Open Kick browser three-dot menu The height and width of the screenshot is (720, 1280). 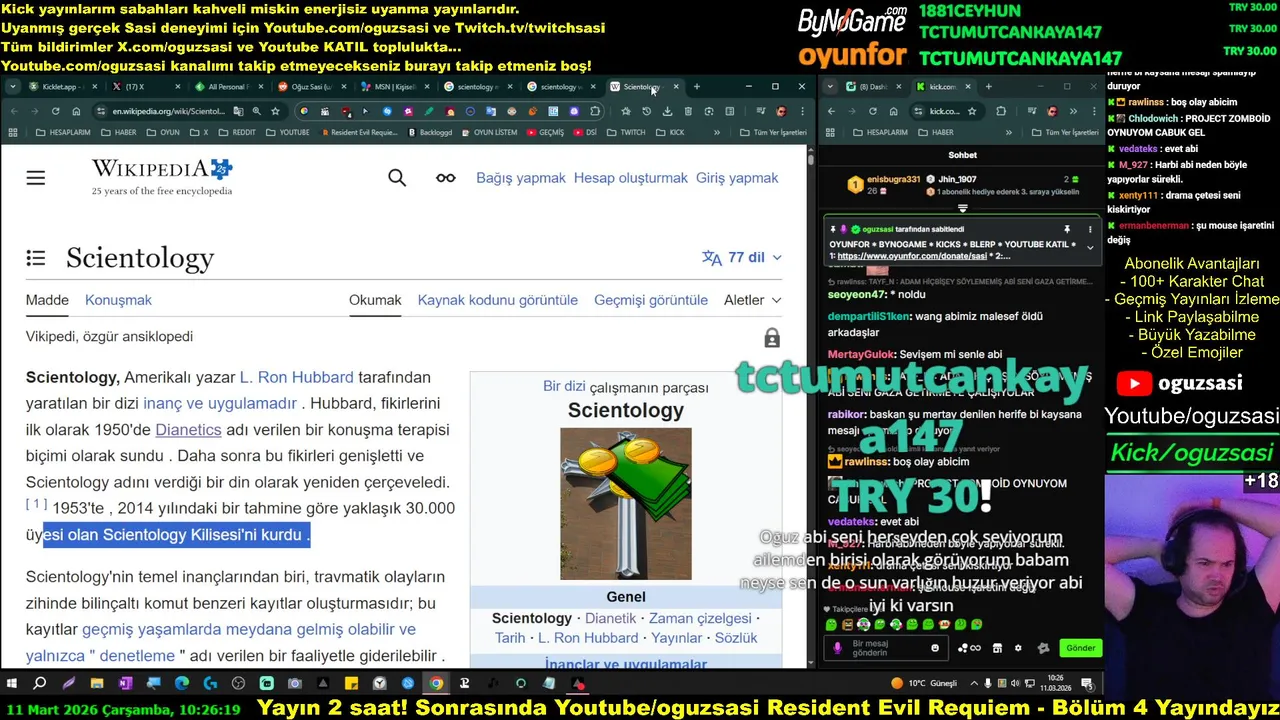[x=1092, y=111]
